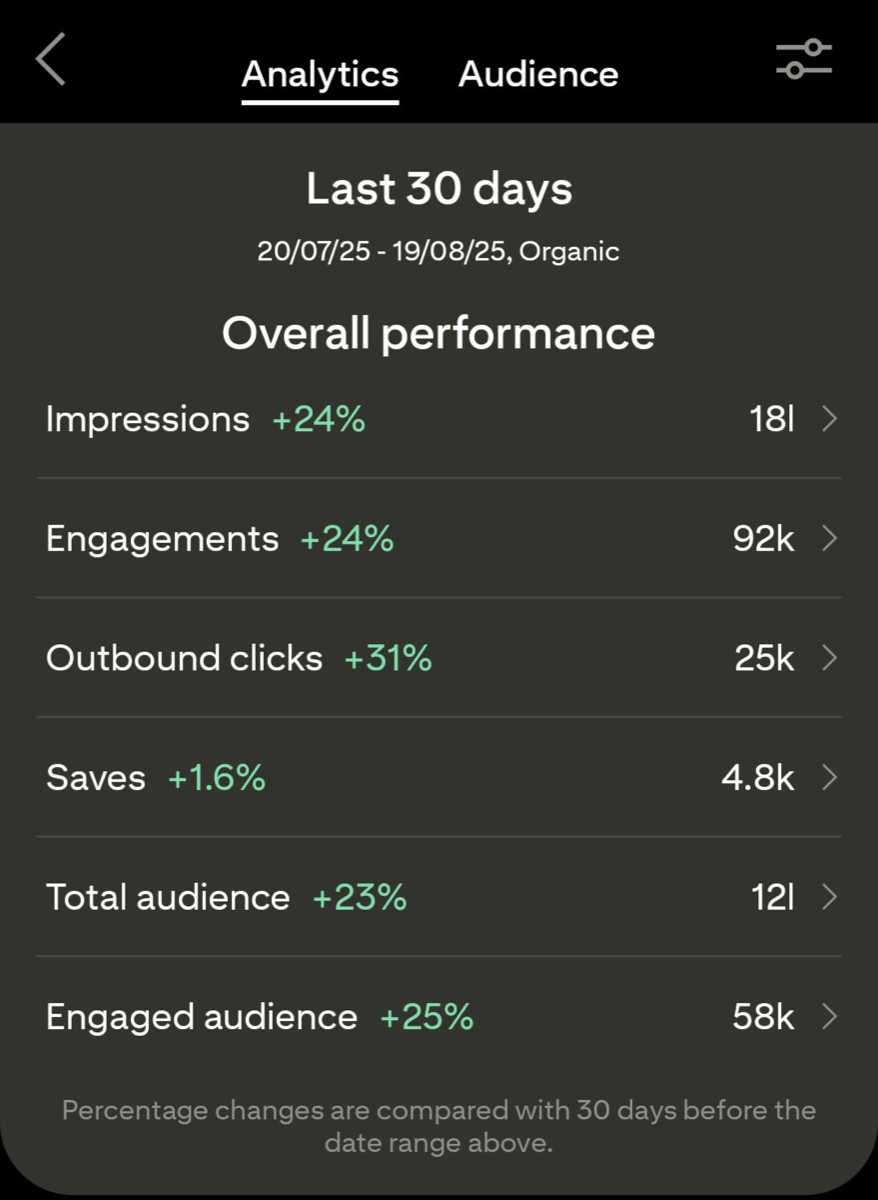Open Total audience details chevron

coord(829,897)
